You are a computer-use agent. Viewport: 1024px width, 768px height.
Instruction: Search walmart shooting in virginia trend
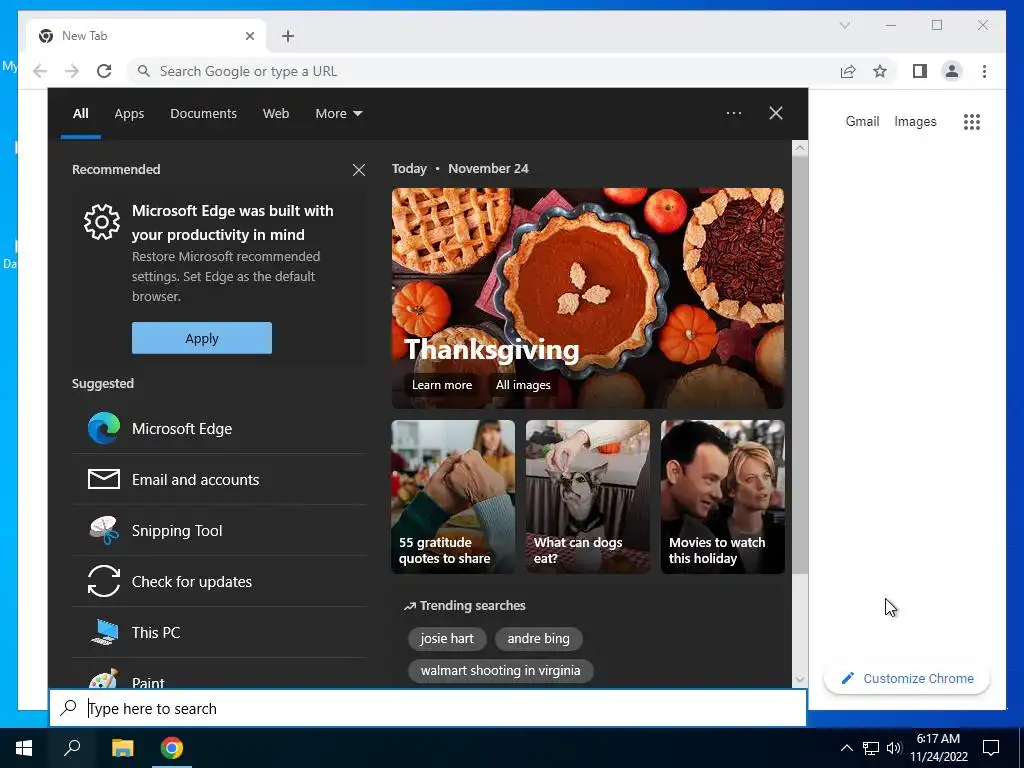(x=500, y=671)
